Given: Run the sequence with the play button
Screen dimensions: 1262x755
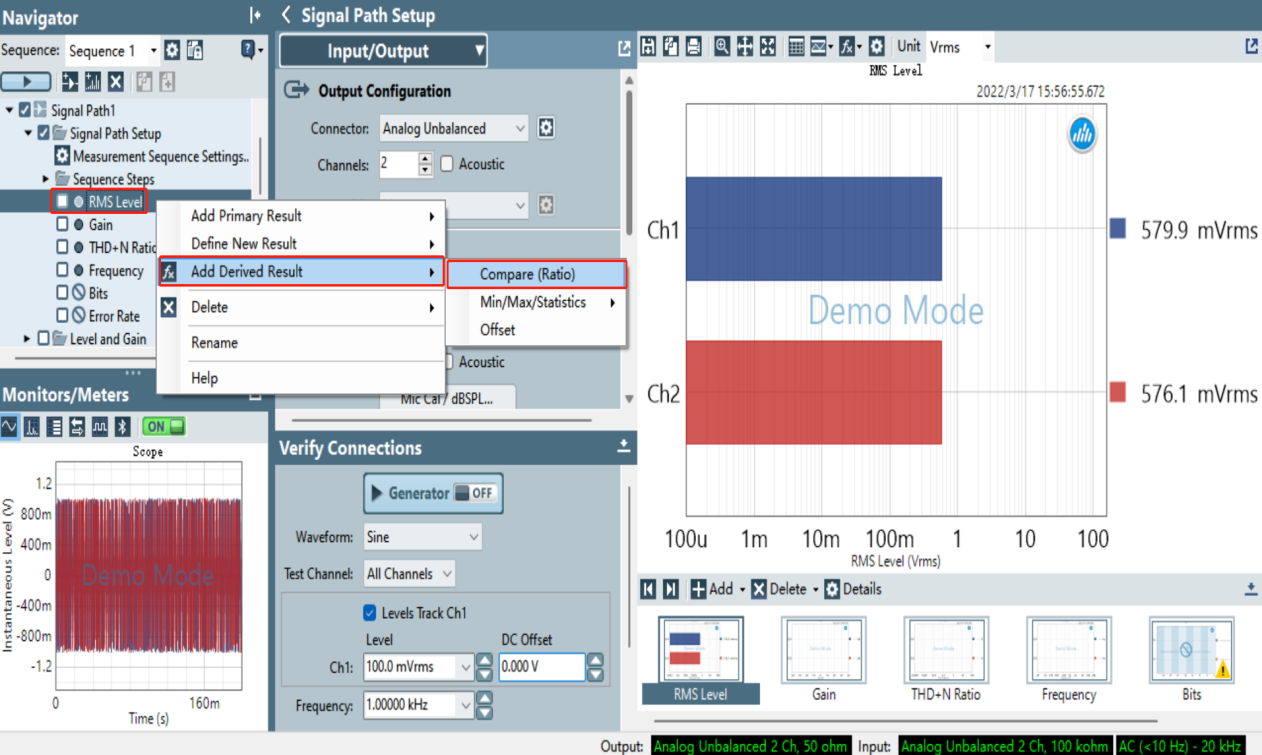Looking at the screenshot, I should click(x=27, y=82).
